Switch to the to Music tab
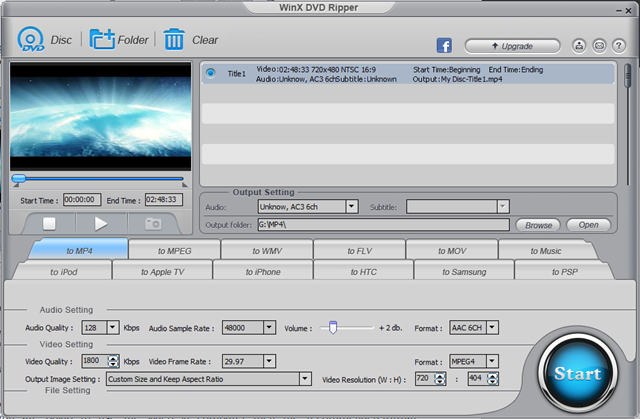Screen dimensions: 640x419 (x=546, y=251)
